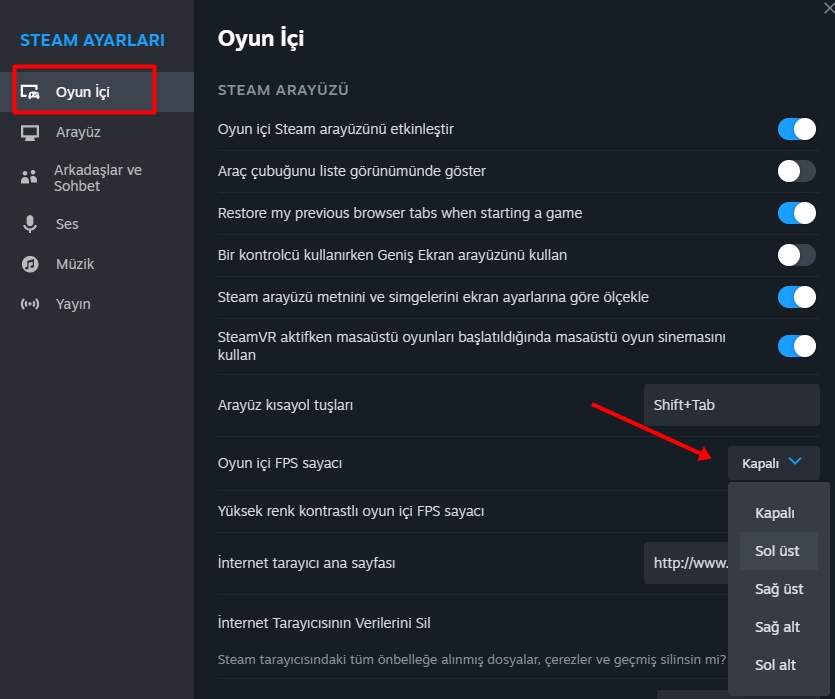
Task: Toggle SteamVR masaüstü oyun sineması switch
Action: point(797,346)
